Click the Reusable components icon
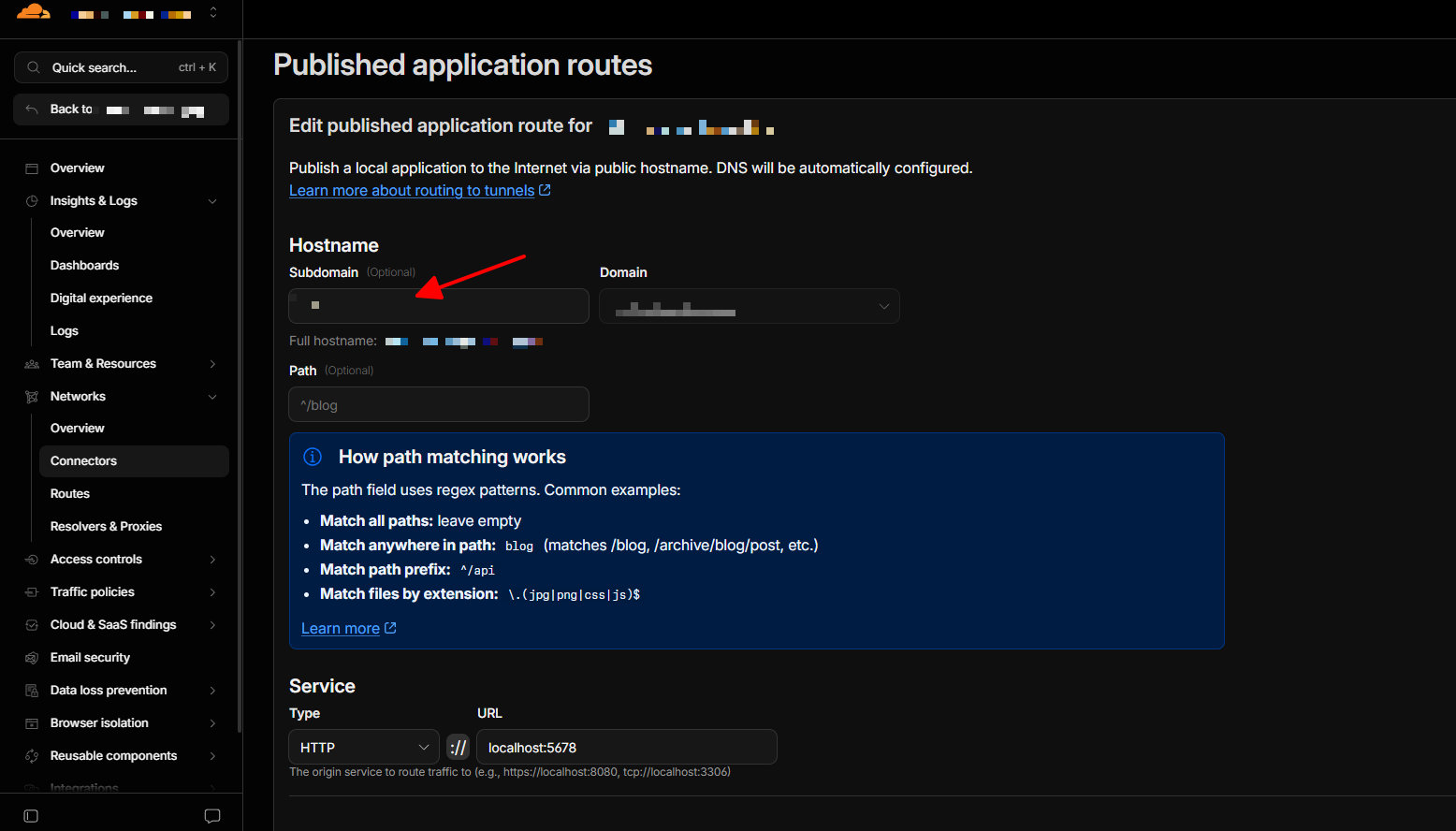The height and width of the screenshot is (831, 1456). click(x=32, y=756)
